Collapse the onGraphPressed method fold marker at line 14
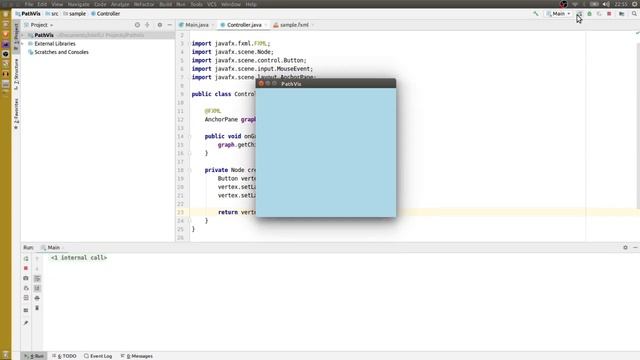Image resolution: width=640 pixels, height=360 pixels. 190,136
